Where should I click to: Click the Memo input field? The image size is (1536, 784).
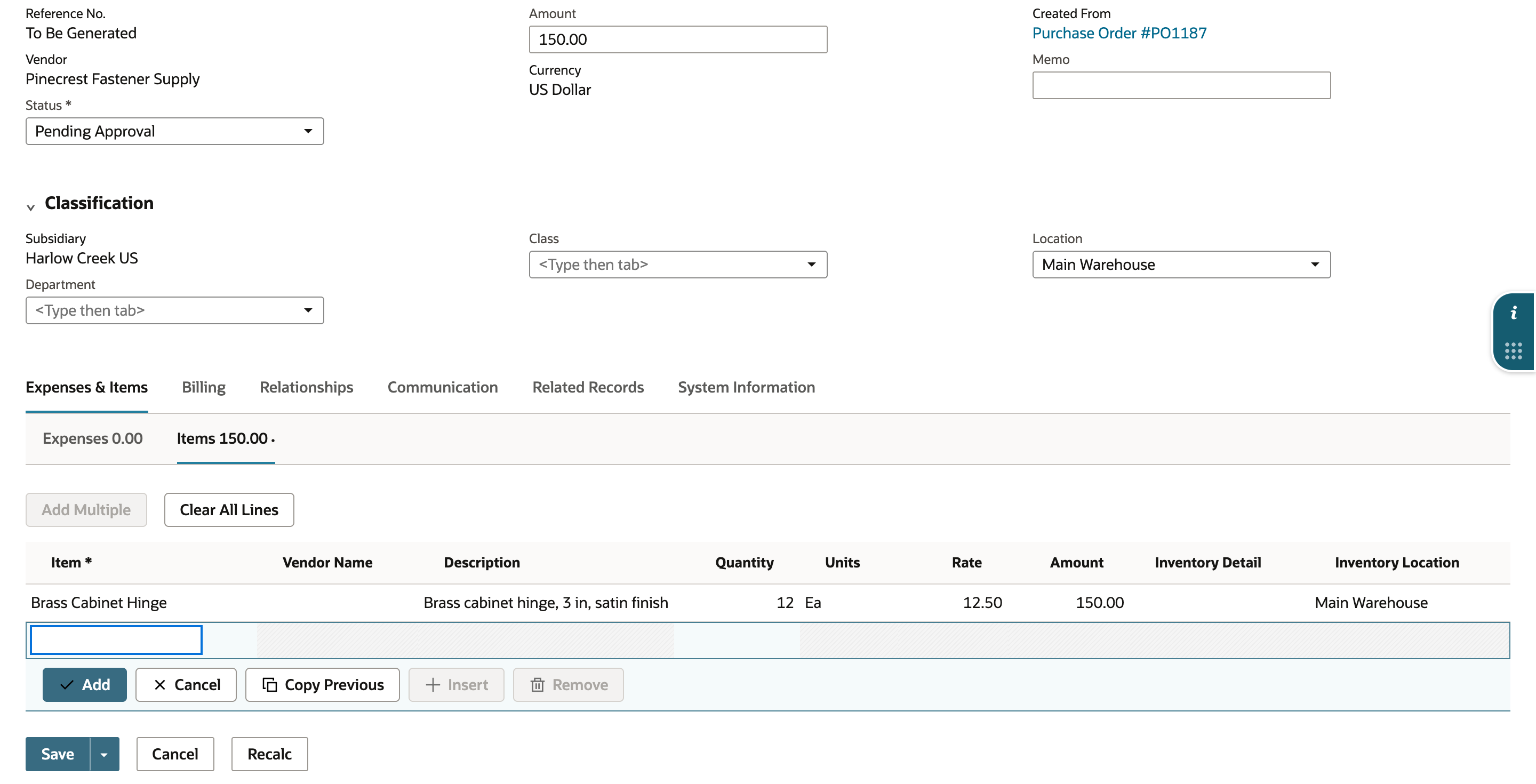coord(1181,85)
